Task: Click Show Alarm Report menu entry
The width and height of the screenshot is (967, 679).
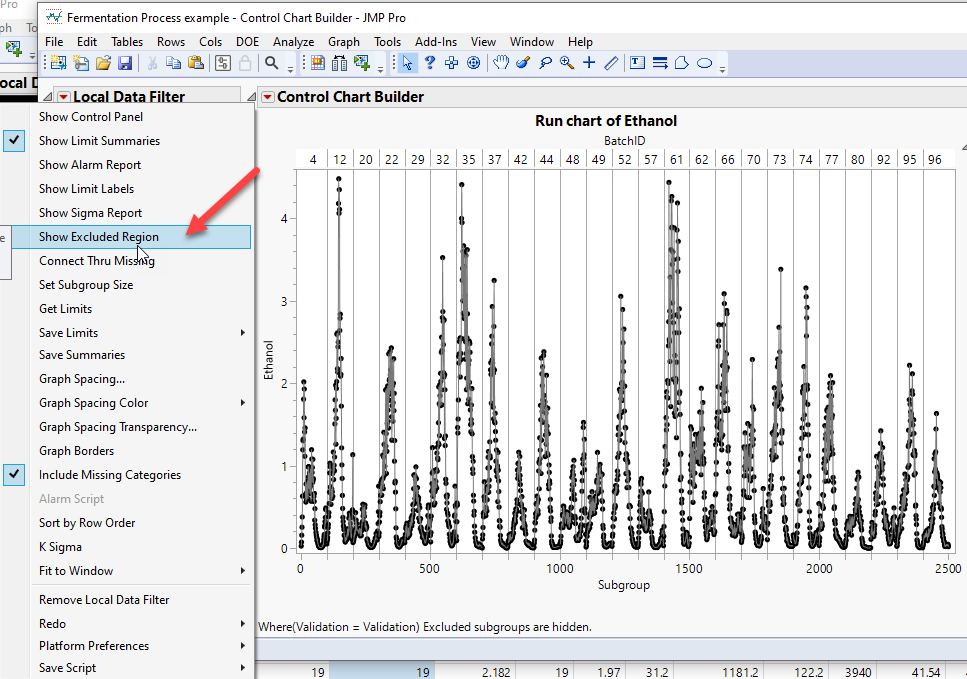Action: point(90,165)
